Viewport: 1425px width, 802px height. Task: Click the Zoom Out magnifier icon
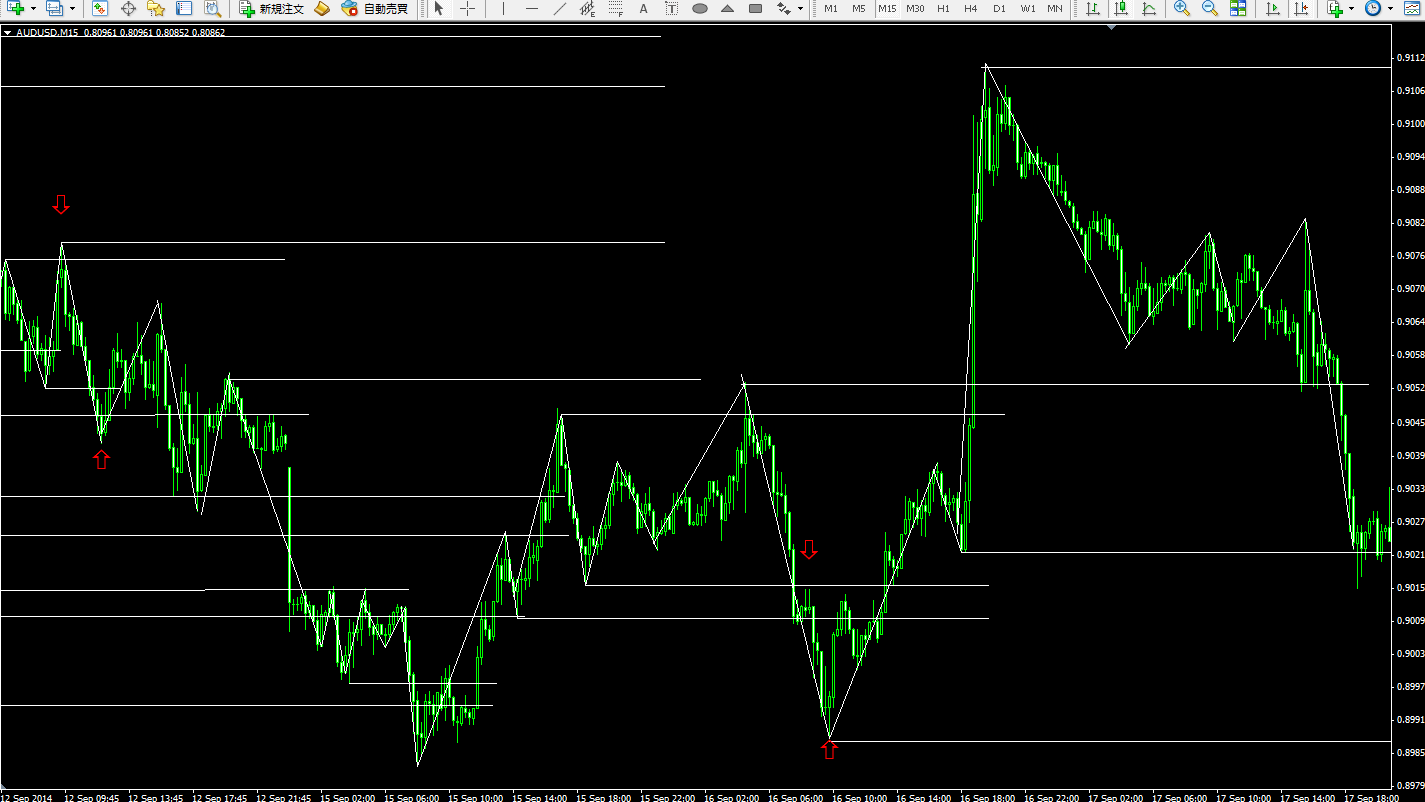pyautogui.click(x=1209, y=9)
